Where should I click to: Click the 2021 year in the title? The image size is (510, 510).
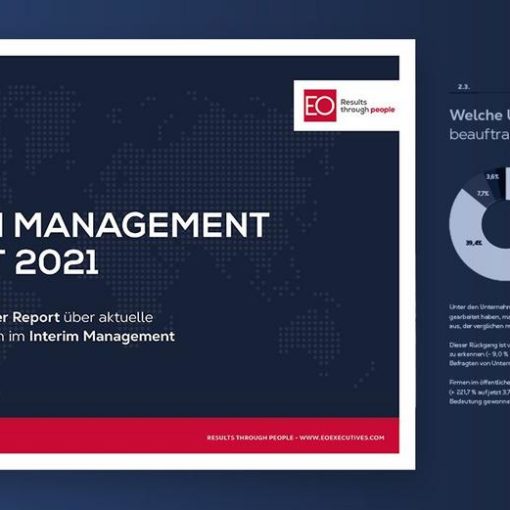57,262
